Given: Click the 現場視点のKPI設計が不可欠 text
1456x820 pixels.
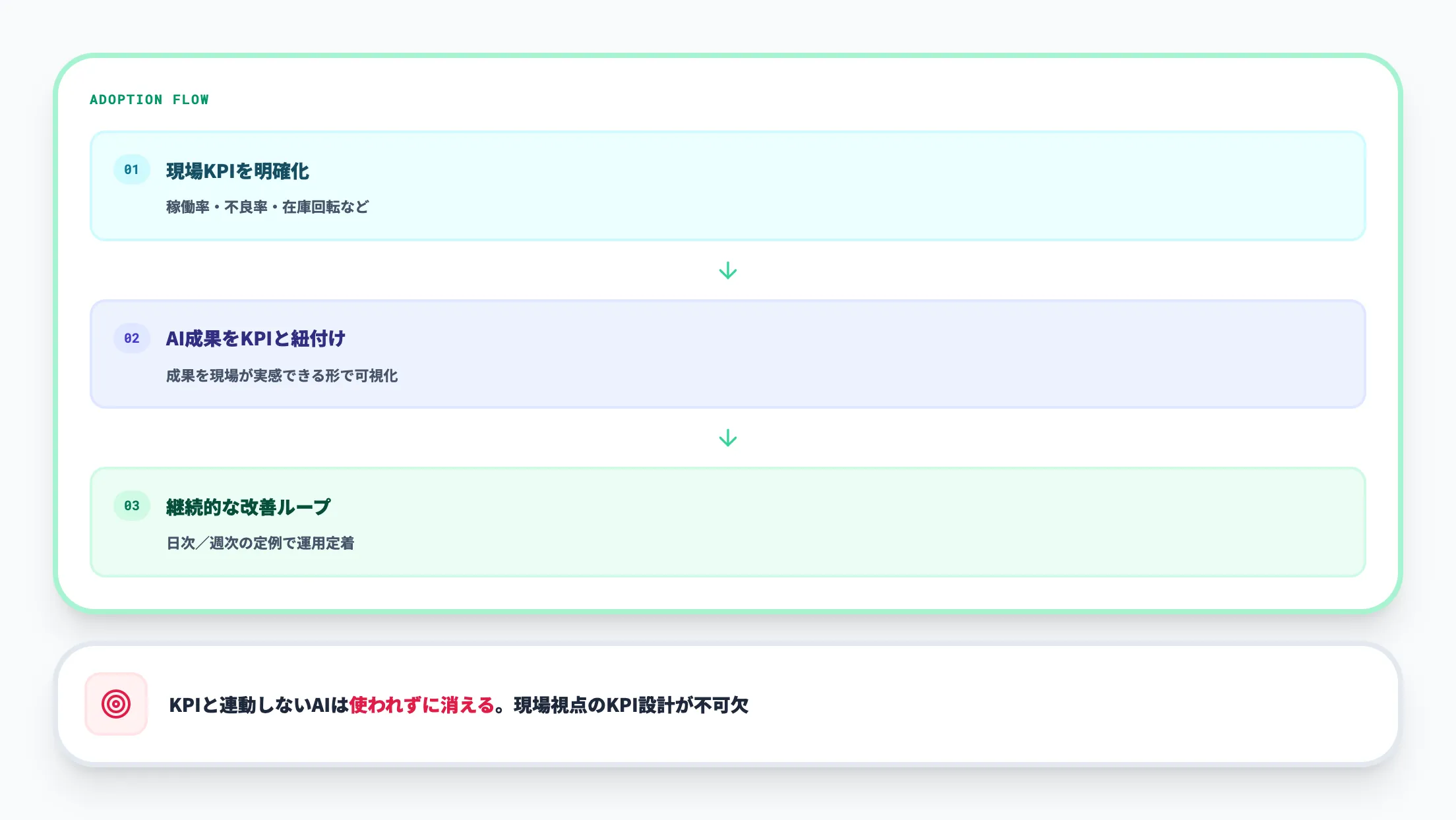Looking at the screenshot, I should click(x=631, y=705).
